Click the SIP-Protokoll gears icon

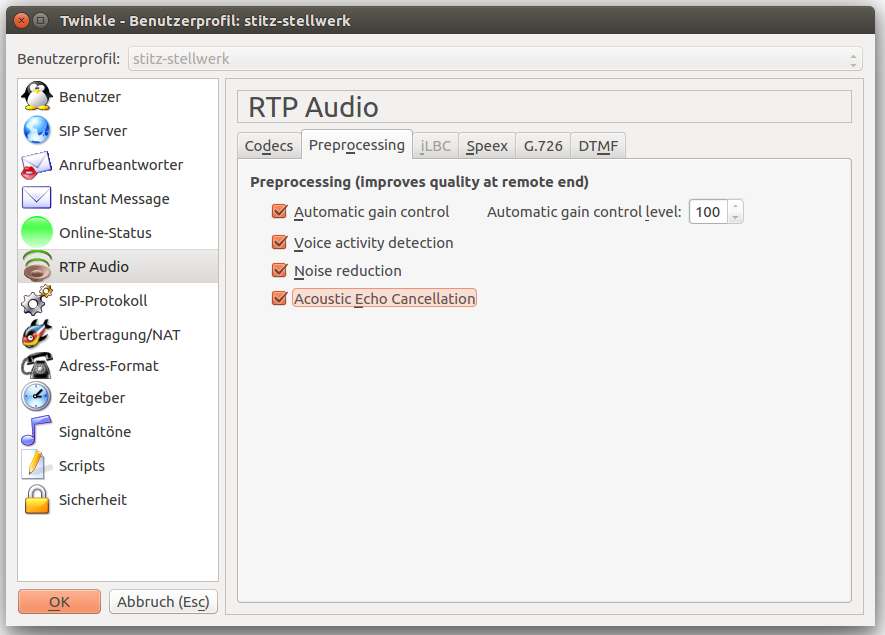click(37, 300)
